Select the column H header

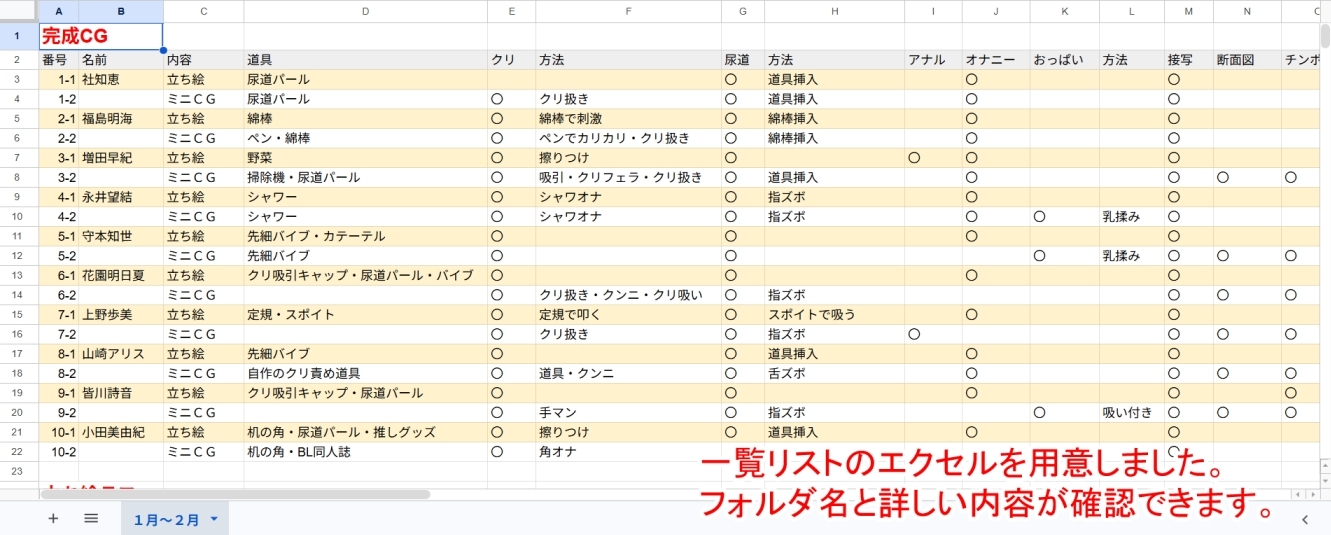[x=834, y=11]
